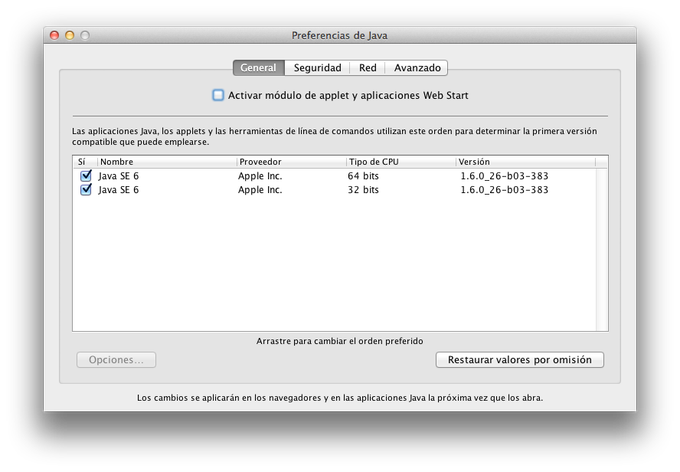Select the '32 bits' cell

363,190
